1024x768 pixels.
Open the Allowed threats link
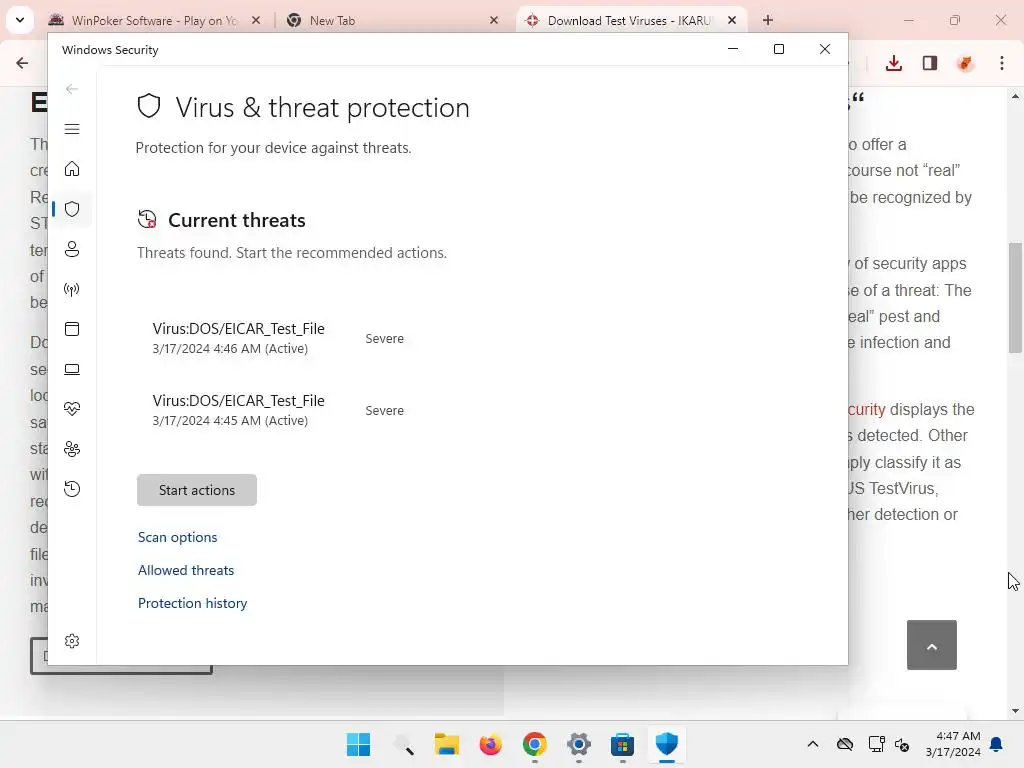(x=185, y=570)
